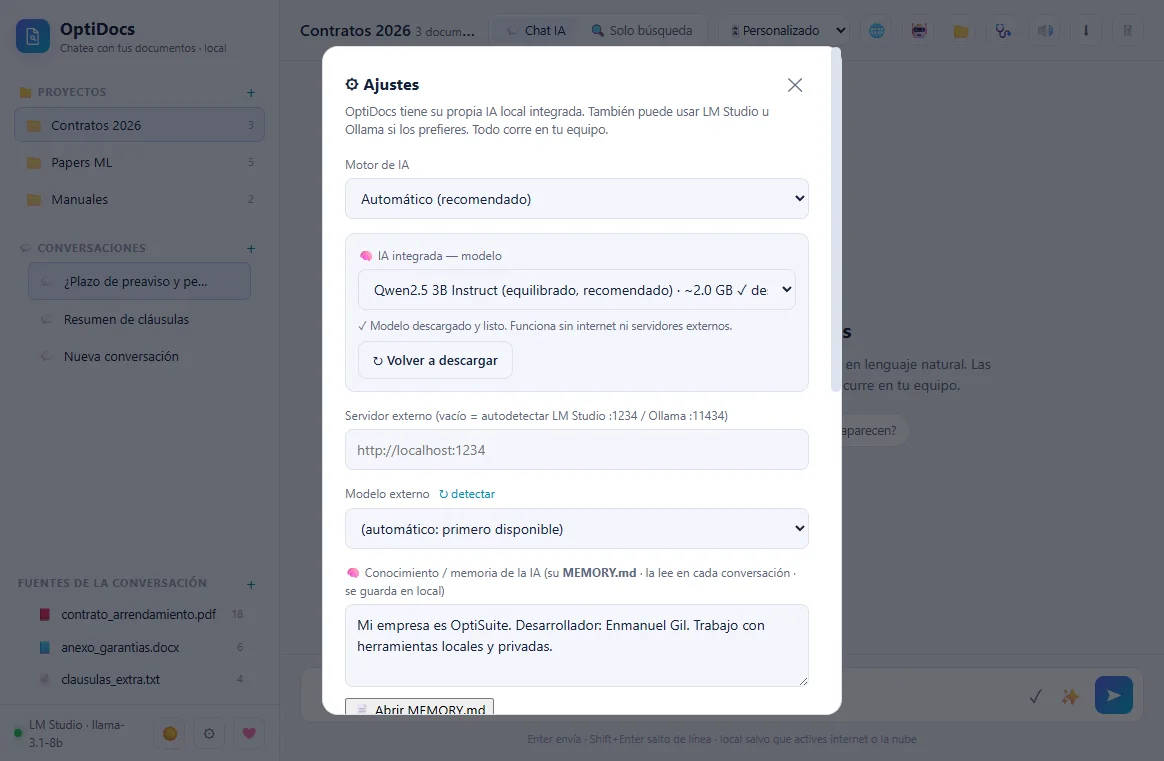
Task: Click the LM Studio llama-3.1-8b status text
Action: [x=76, y=734]
